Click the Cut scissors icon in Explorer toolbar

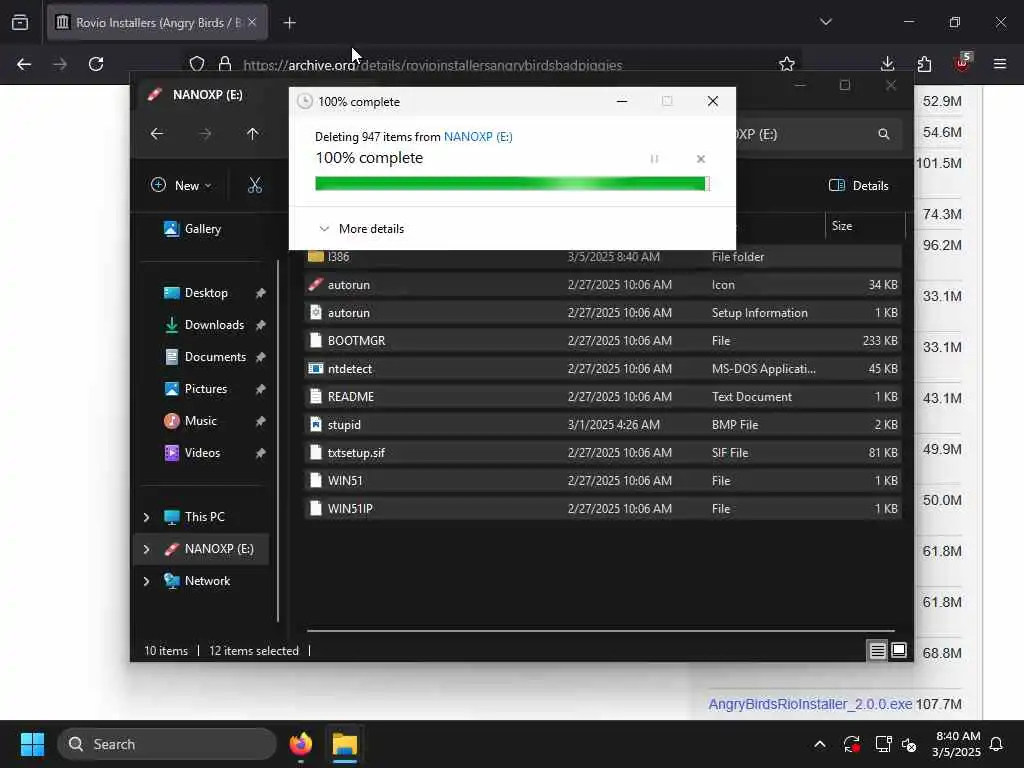(255, 185)
